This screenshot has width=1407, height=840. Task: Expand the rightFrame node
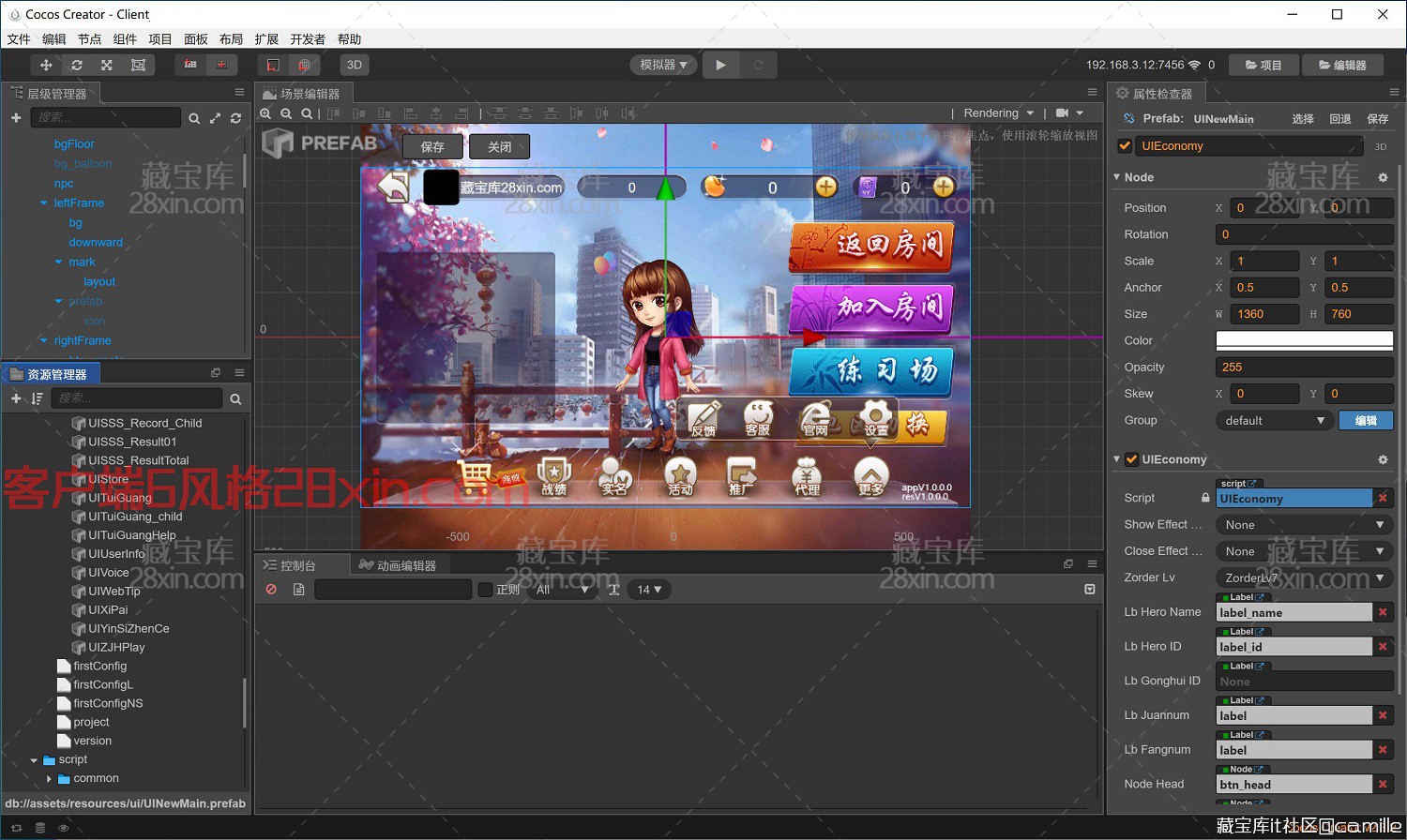(43, 340)
